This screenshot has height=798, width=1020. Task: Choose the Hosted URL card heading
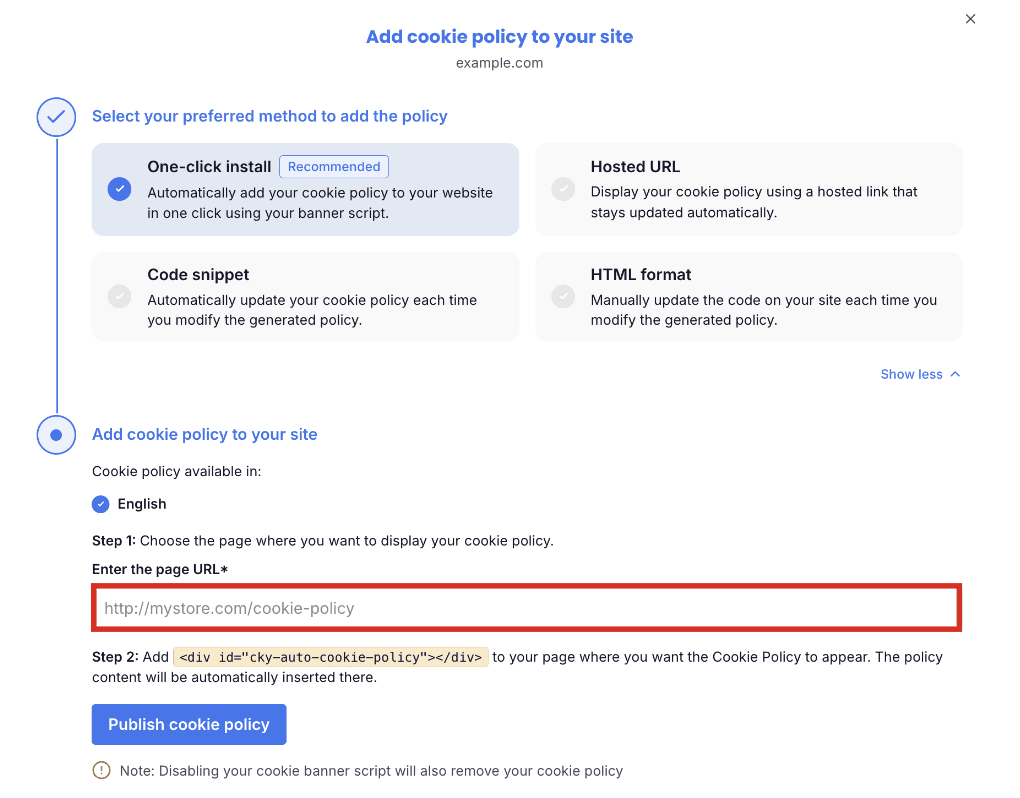636,166
